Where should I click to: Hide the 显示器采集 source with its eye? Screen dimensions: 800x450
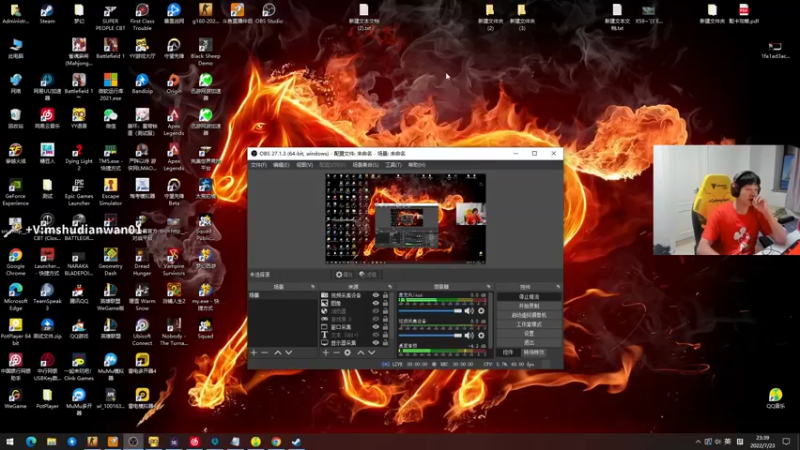(x=376, y=343)
